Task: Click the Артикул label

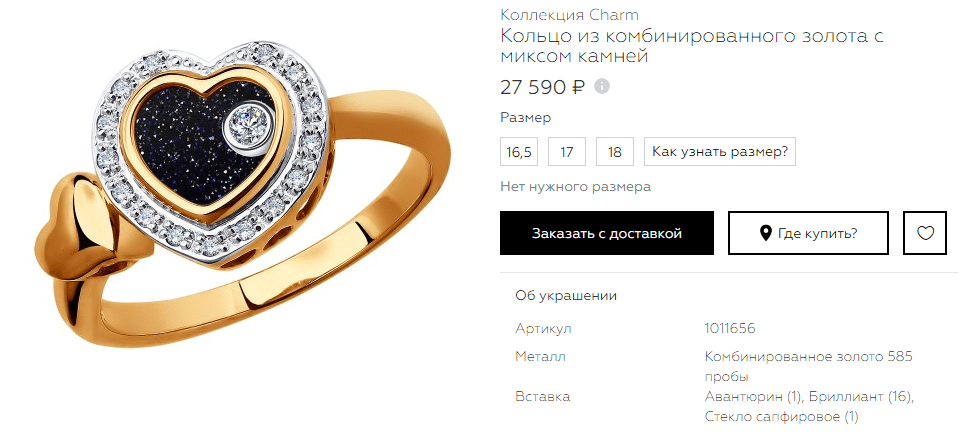Action: (x=543, y=328)
